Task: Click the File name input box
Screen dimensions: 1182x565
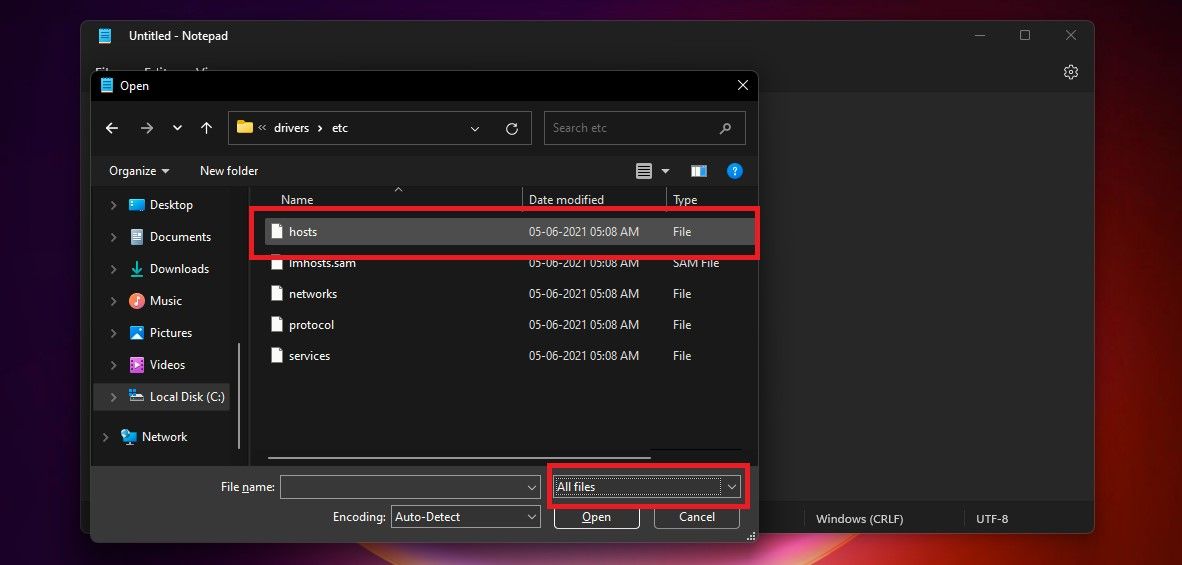Action: (x=403, y=487)
